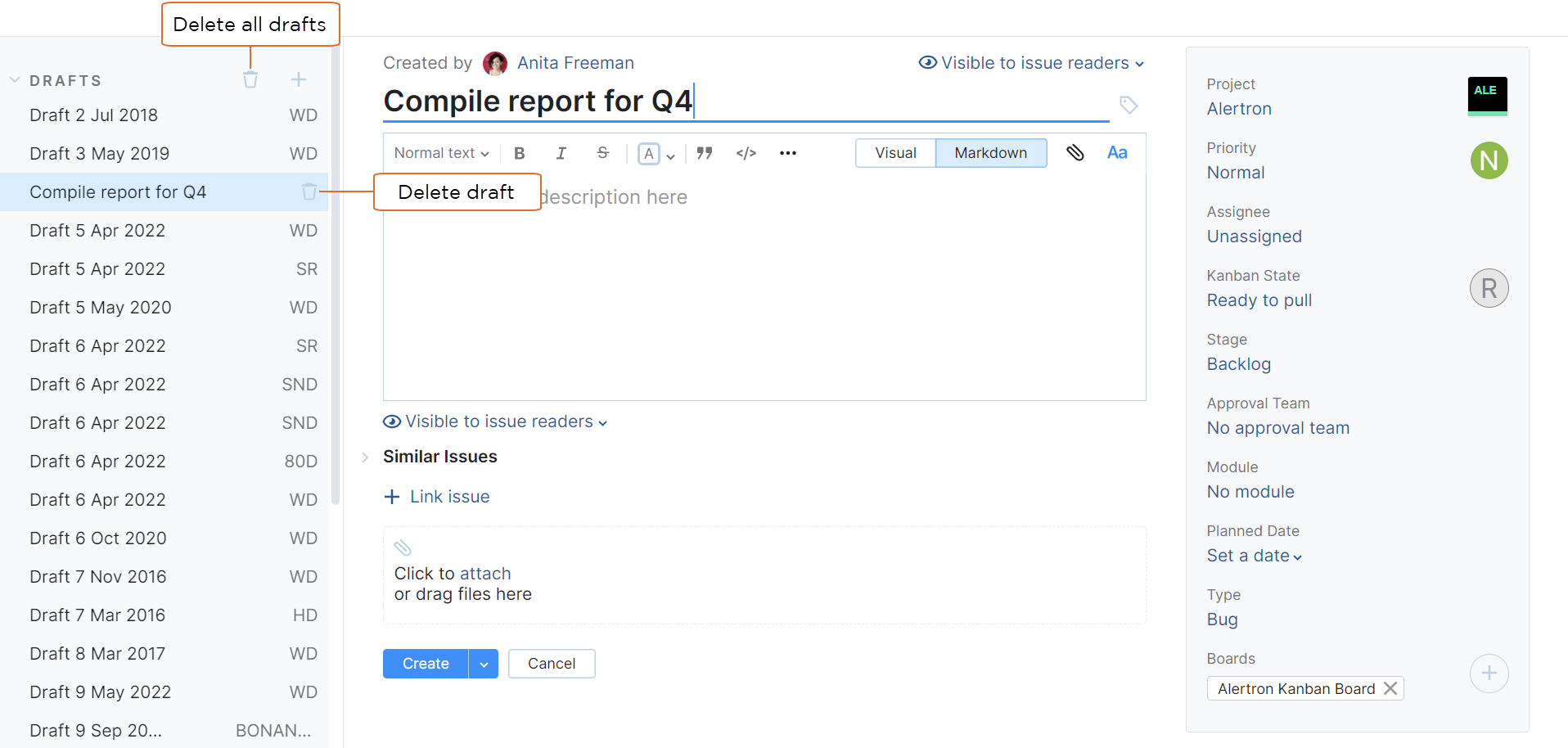
Task: Open Anita Freeman's profile link
Action: point(575,63)
